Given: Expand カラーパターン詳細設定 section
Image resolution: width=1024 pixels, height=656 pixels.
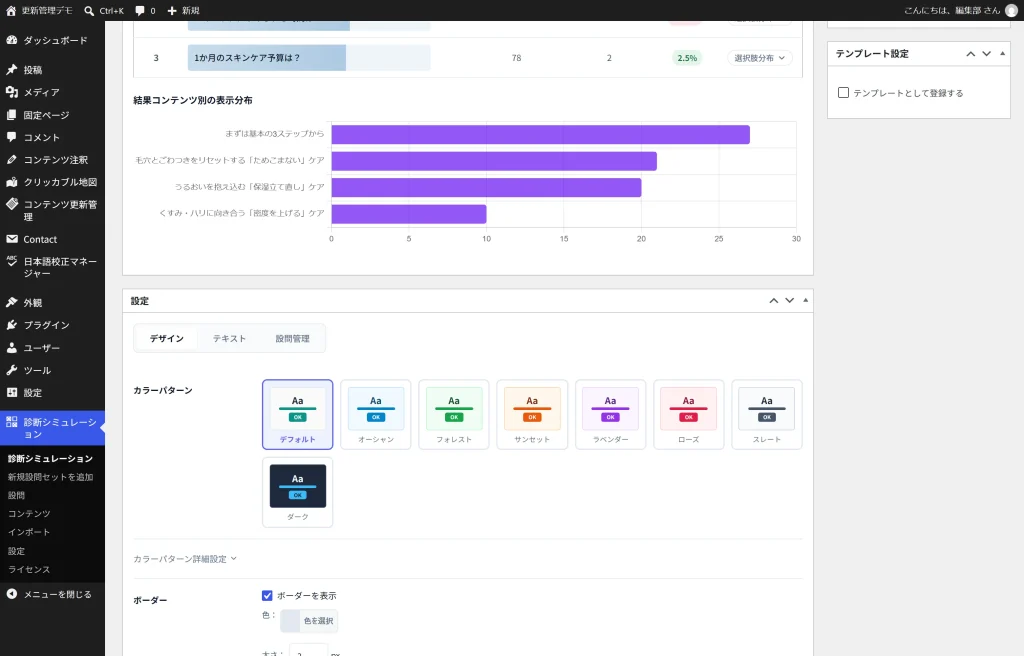Looking at the screenshot, I should [185, 559].
